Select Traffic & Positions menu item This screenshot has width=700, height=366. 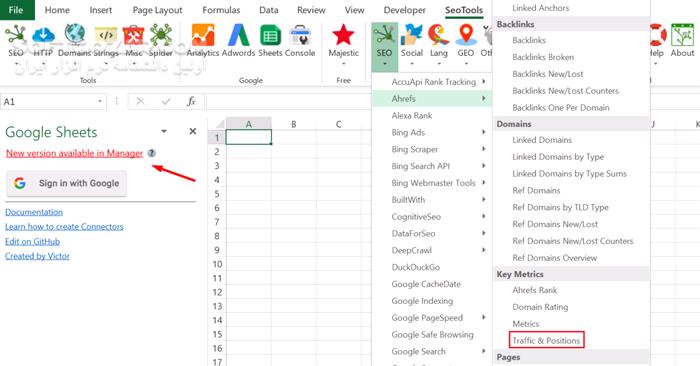point(546,340)
